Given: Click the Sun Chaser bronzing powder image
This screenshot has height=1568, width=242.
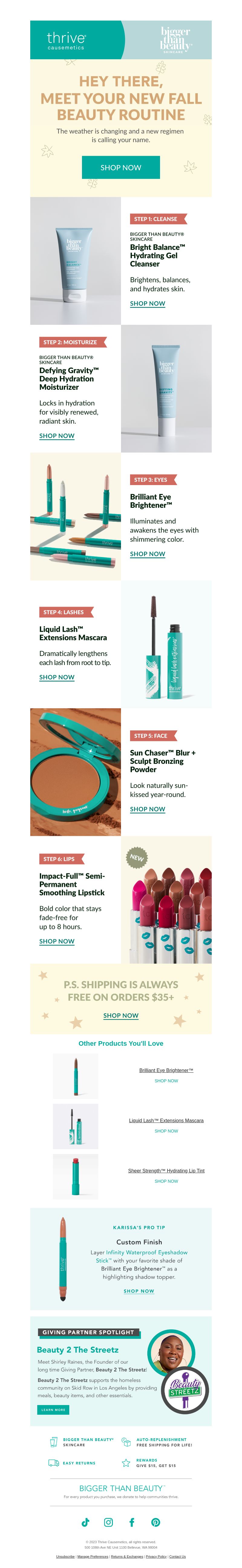Looking at the screenshot, I should tap(76, 772).
